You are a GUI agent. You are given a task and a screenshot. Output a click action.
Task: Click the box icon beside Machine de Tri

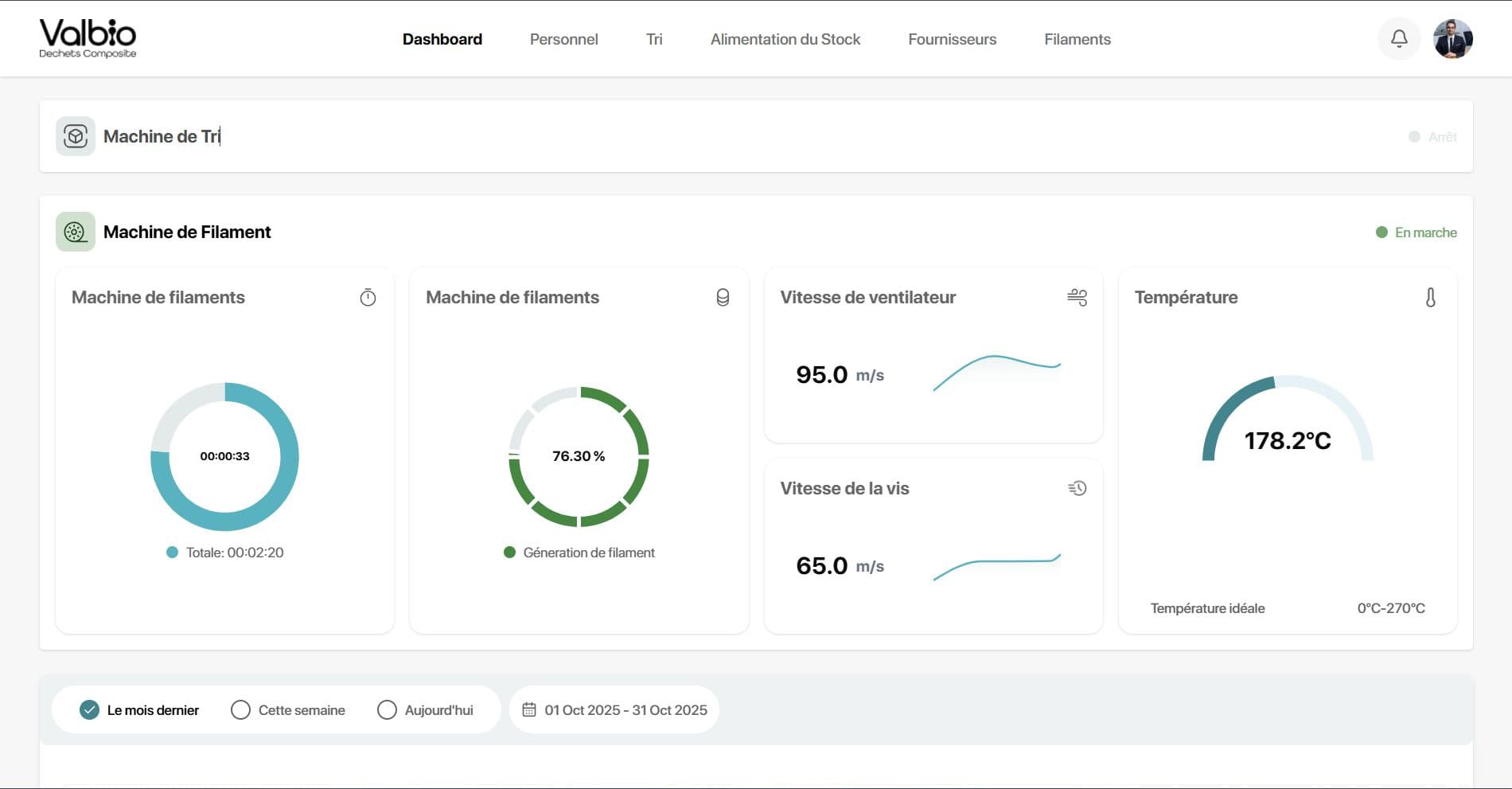[74, 136]
